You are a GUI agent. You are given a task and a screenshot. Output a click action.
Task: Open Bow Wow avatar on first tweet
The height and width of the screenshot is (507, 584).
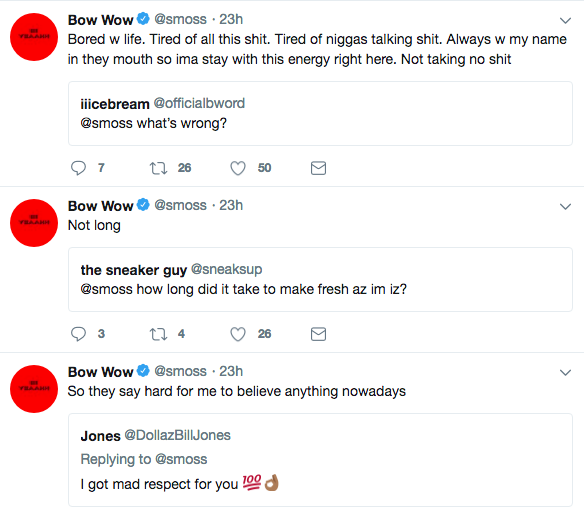point(34,37)
